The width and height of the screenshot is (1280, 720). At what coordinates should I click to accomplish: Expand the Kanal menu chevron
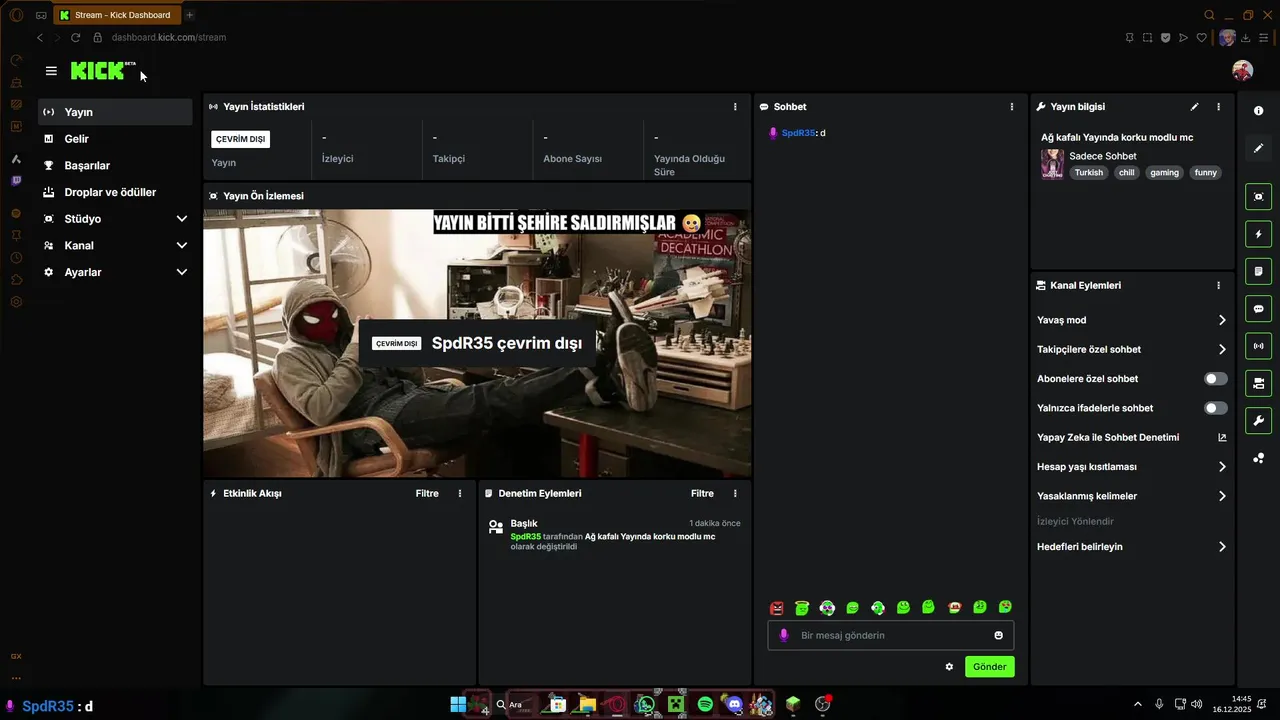[182, 245]
